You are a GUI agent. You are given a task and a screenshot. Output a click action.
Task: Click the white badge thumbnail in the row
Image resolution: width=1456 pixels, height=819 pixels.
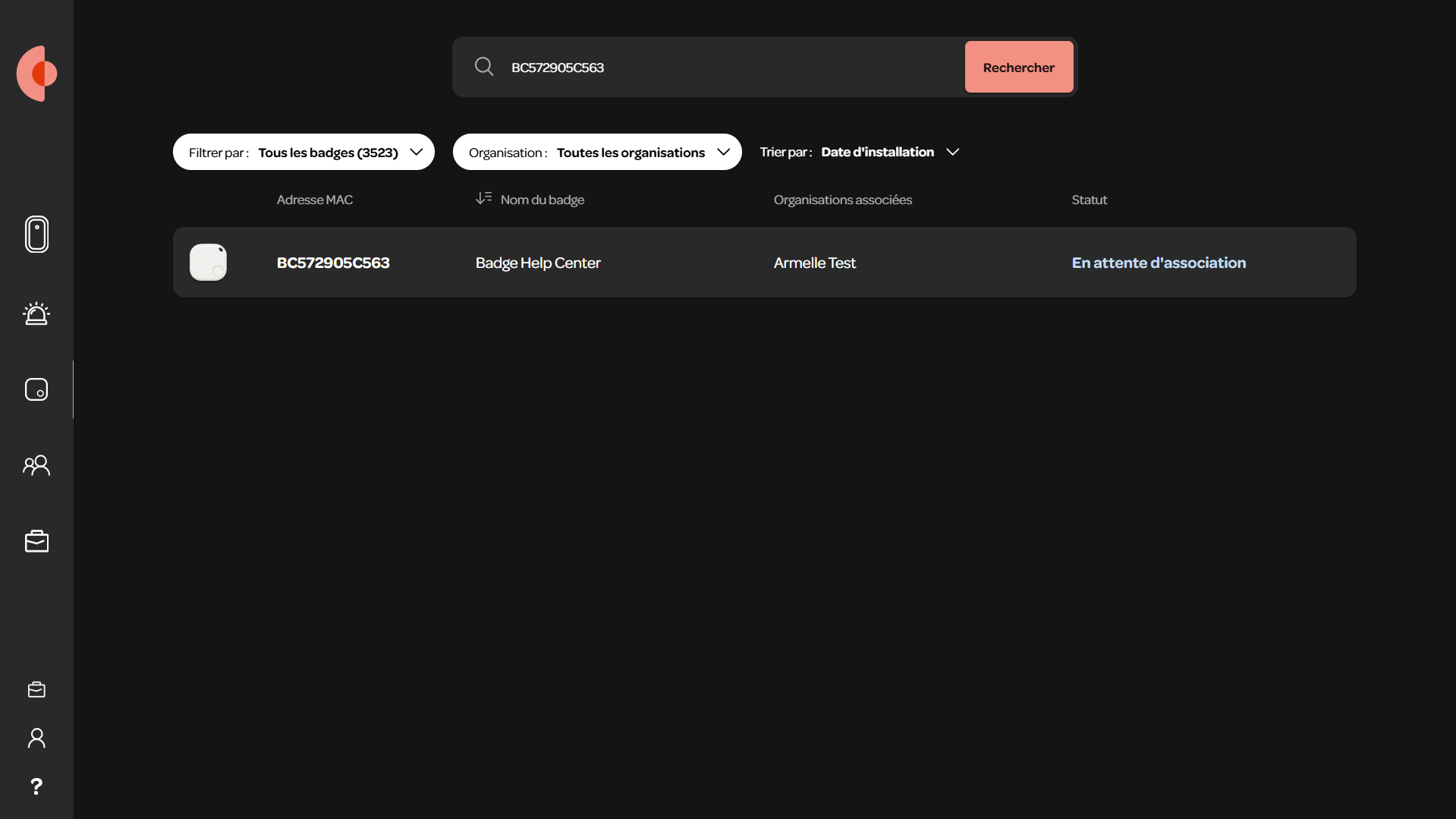tap(208, 262)
